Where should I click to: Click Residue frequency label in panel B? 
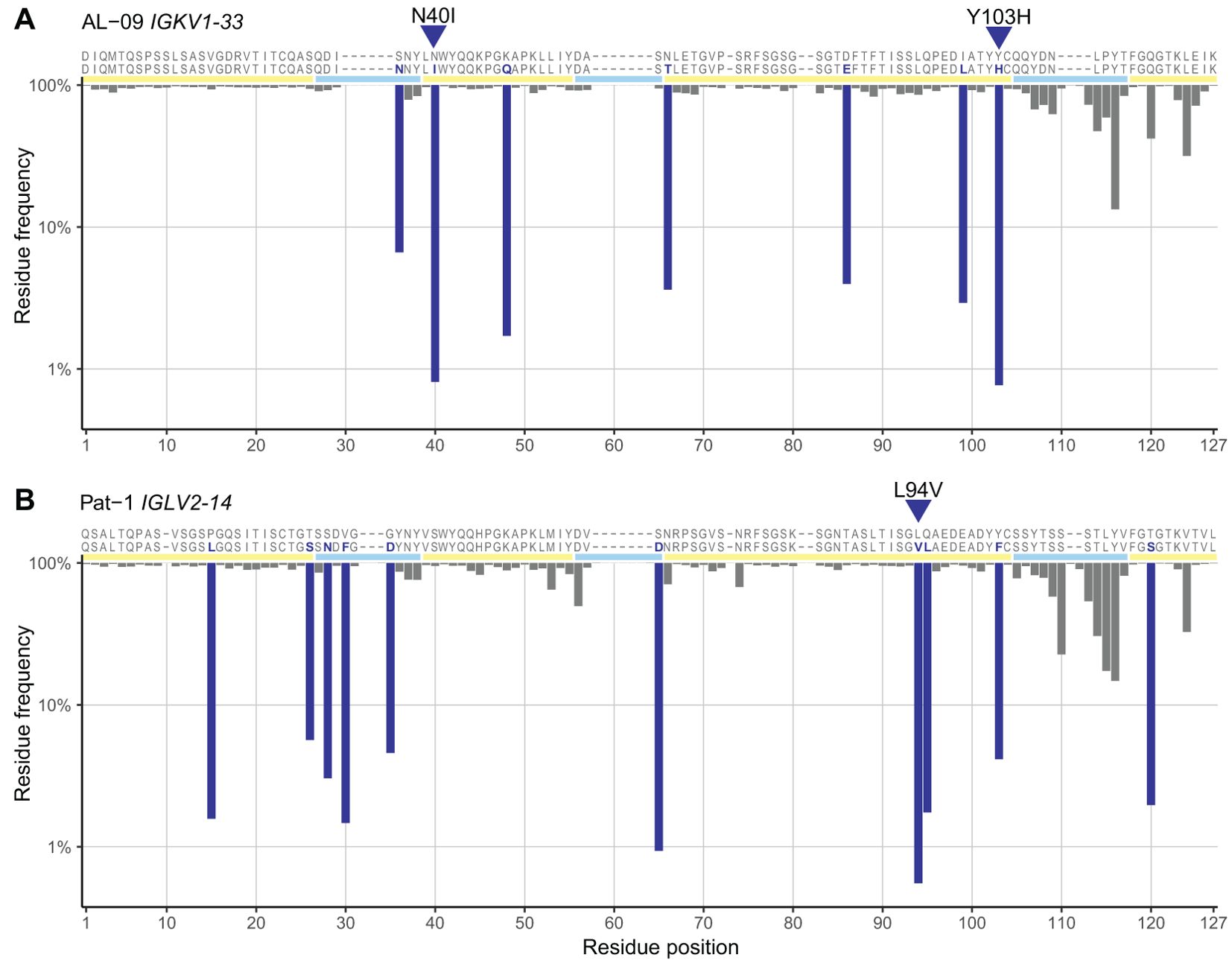point(23,714)
